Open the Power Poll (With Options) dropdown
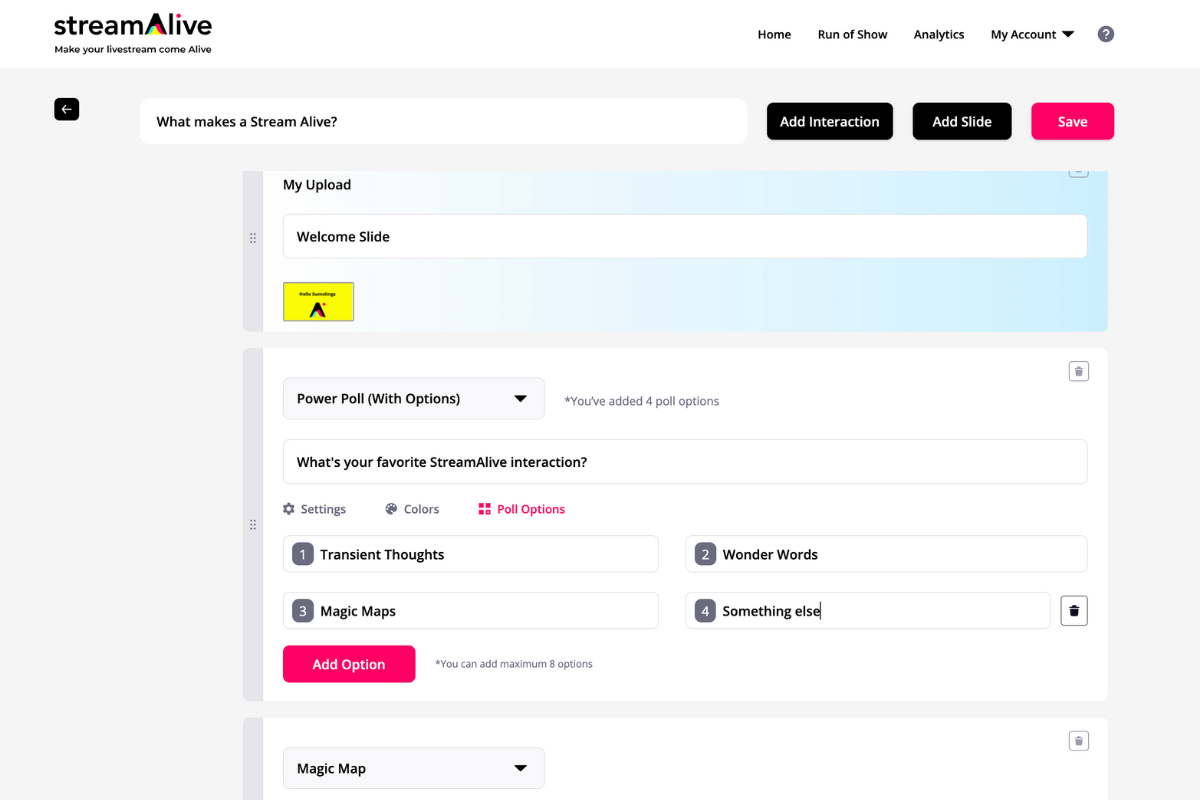Image resolution: width=1200 pixels, height=800 pixels. coord(414,398)
